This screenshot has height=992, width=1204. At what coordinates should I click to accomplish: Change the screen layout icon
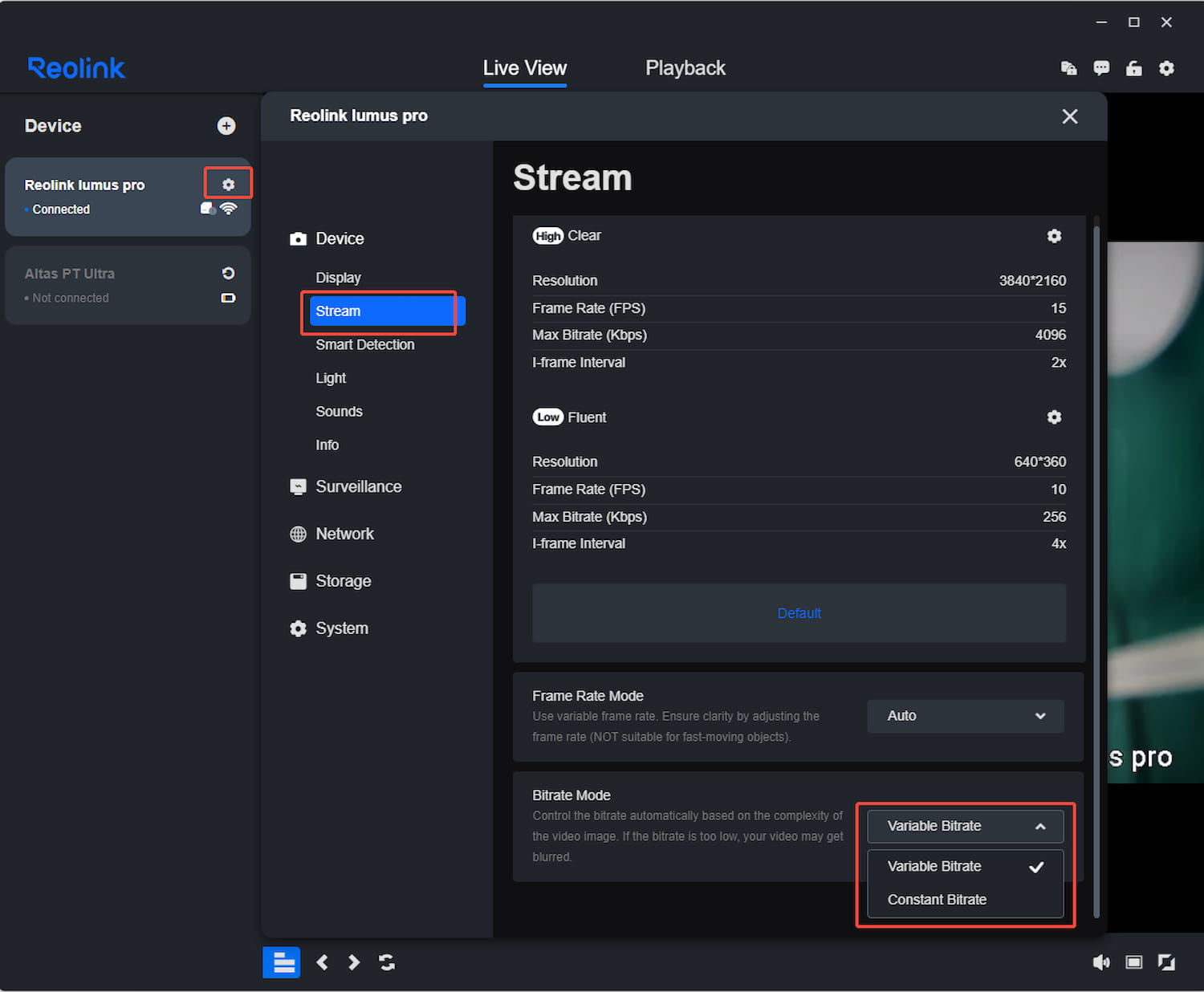coord(1134,962)
